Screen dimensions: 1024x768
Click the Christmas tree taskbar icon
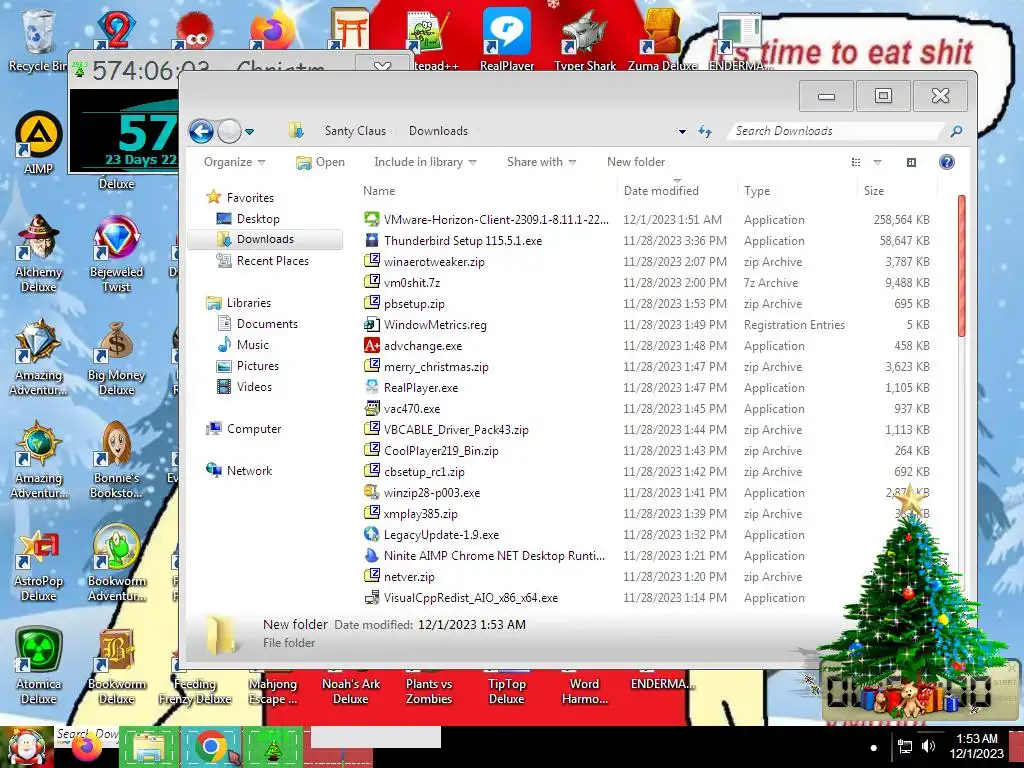pos(272,746)
